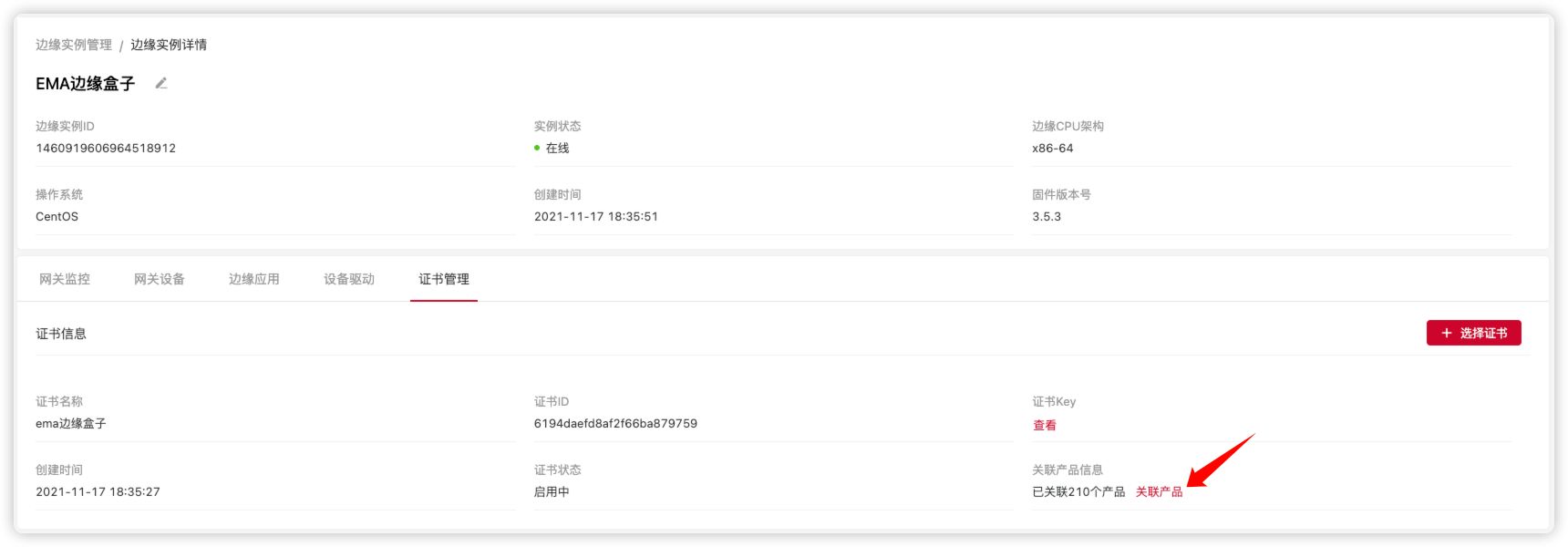
Task: Click the instance ID 1460919606964518912
Action: [x=106, y=148]
